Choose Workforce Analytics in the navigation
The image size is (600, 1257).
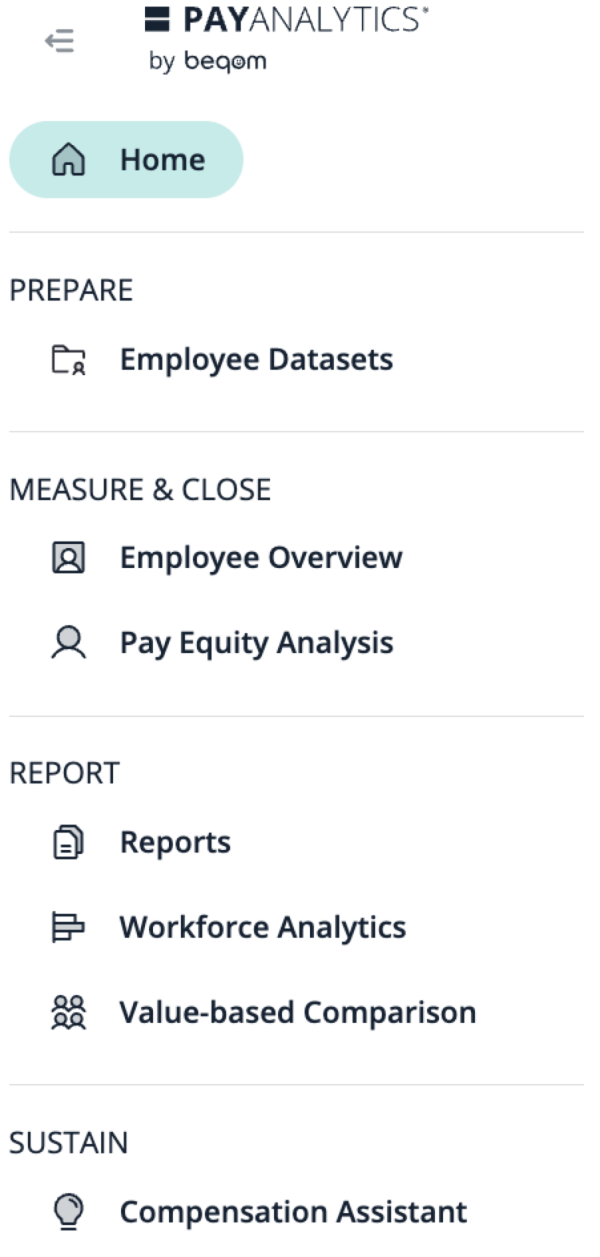[x=262, y=928]
